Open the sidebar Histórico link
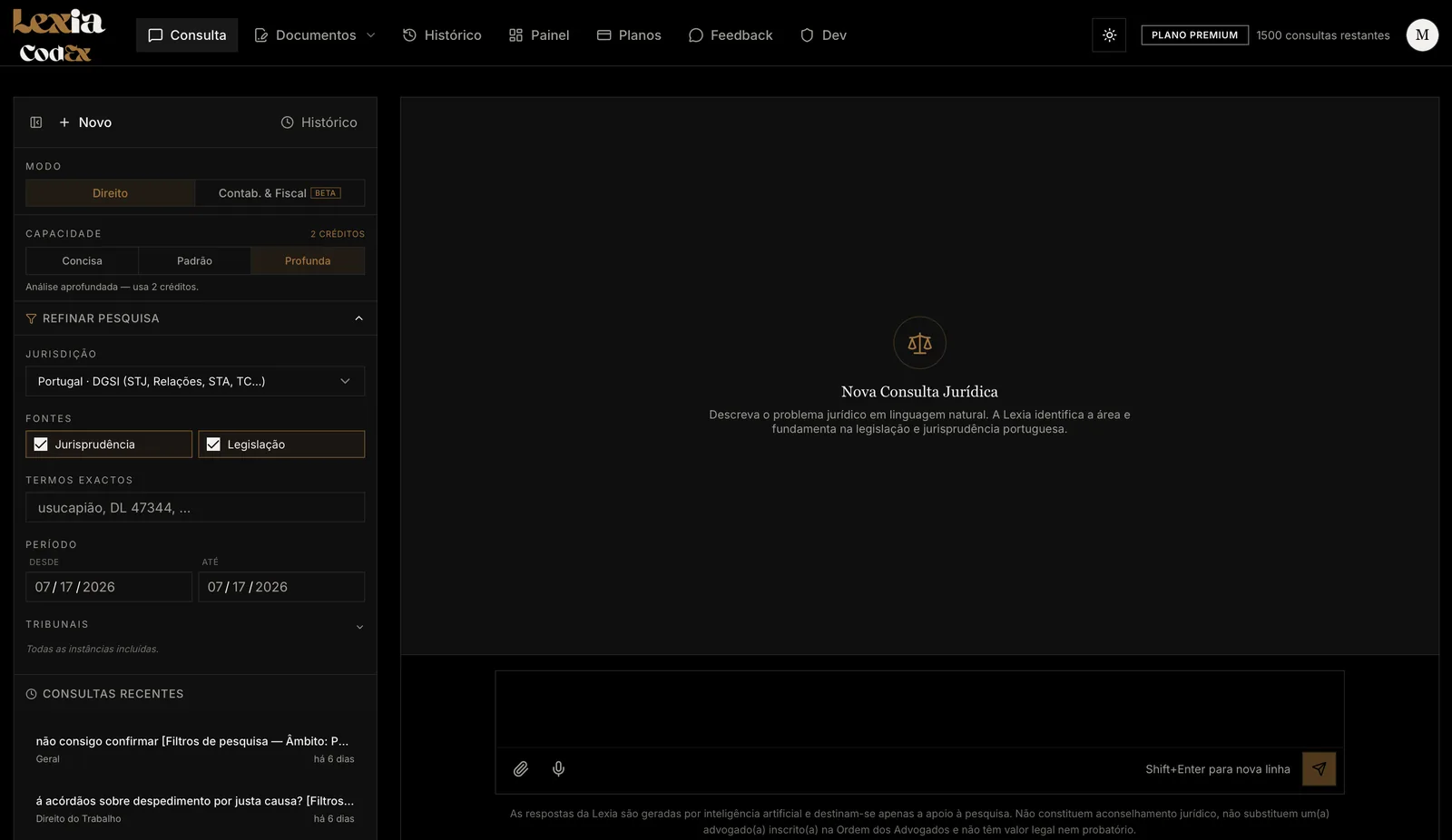1452x840 pixels. click(x=319, y=122)
